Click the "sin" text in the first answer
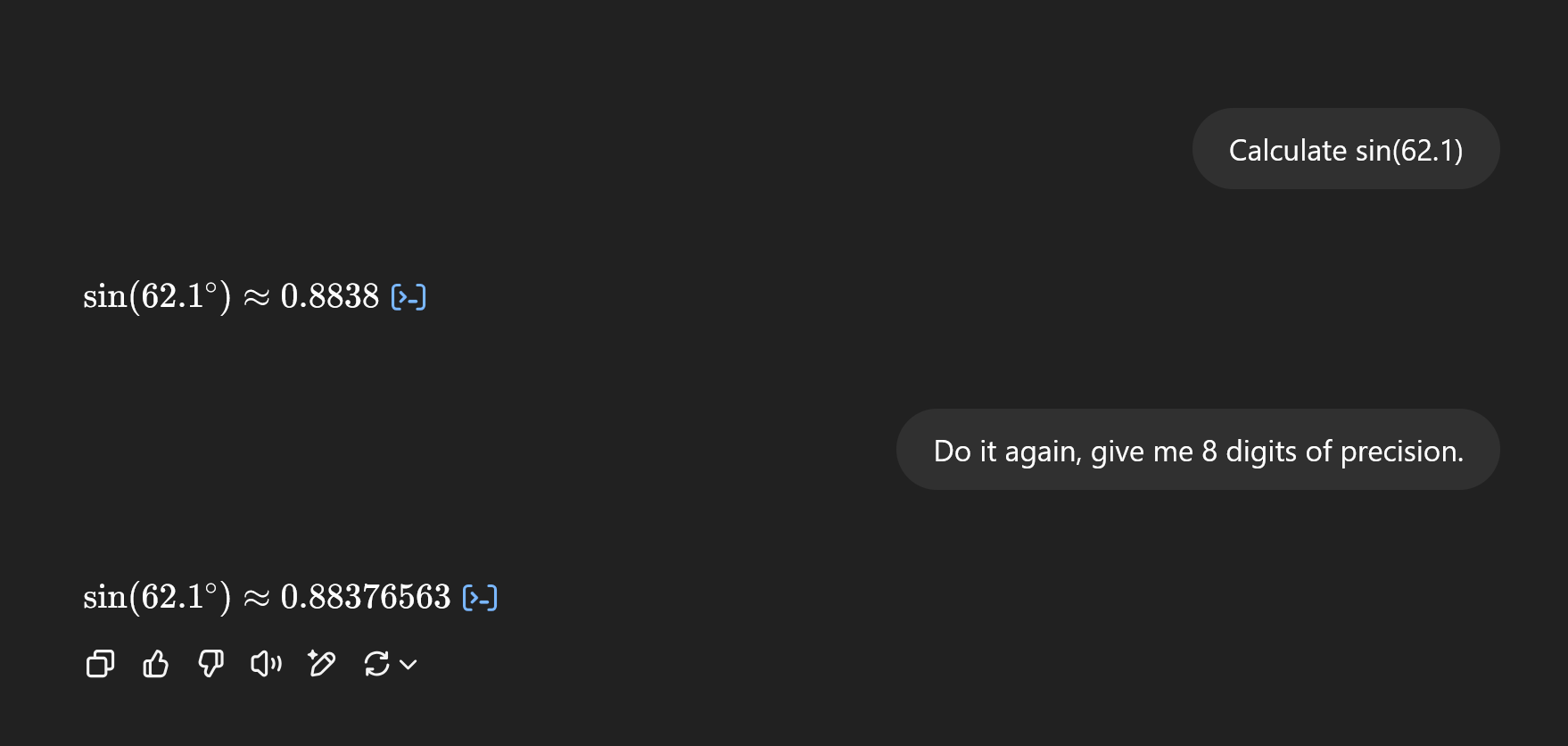The height and width of the screenshot is (746, 1568). click(104, 296)
